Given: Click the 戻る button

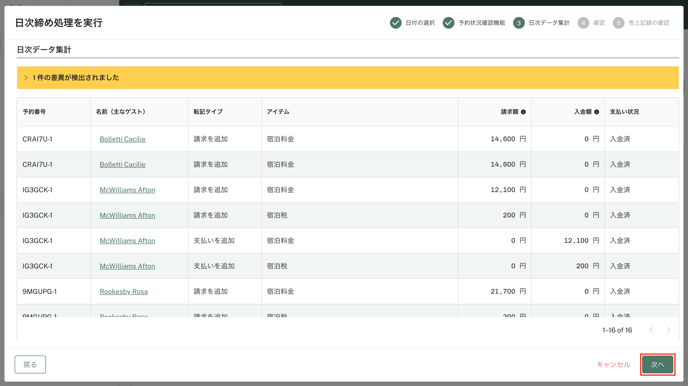Looking at the screenshot, I should coord(30,365).
